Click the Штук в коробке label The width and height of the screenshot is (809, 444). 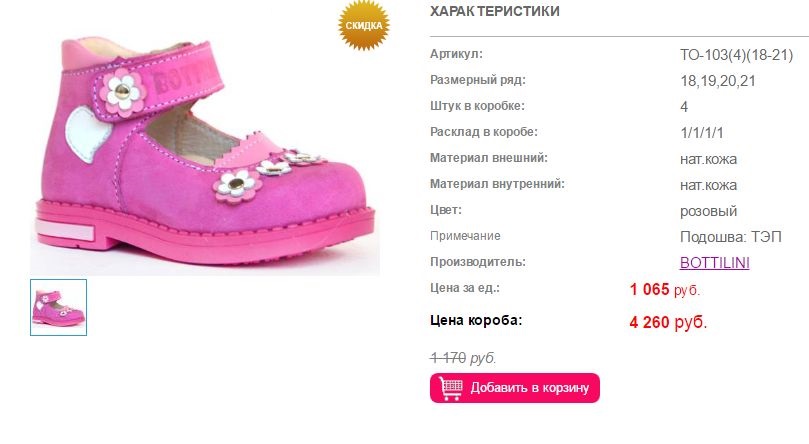477,106
